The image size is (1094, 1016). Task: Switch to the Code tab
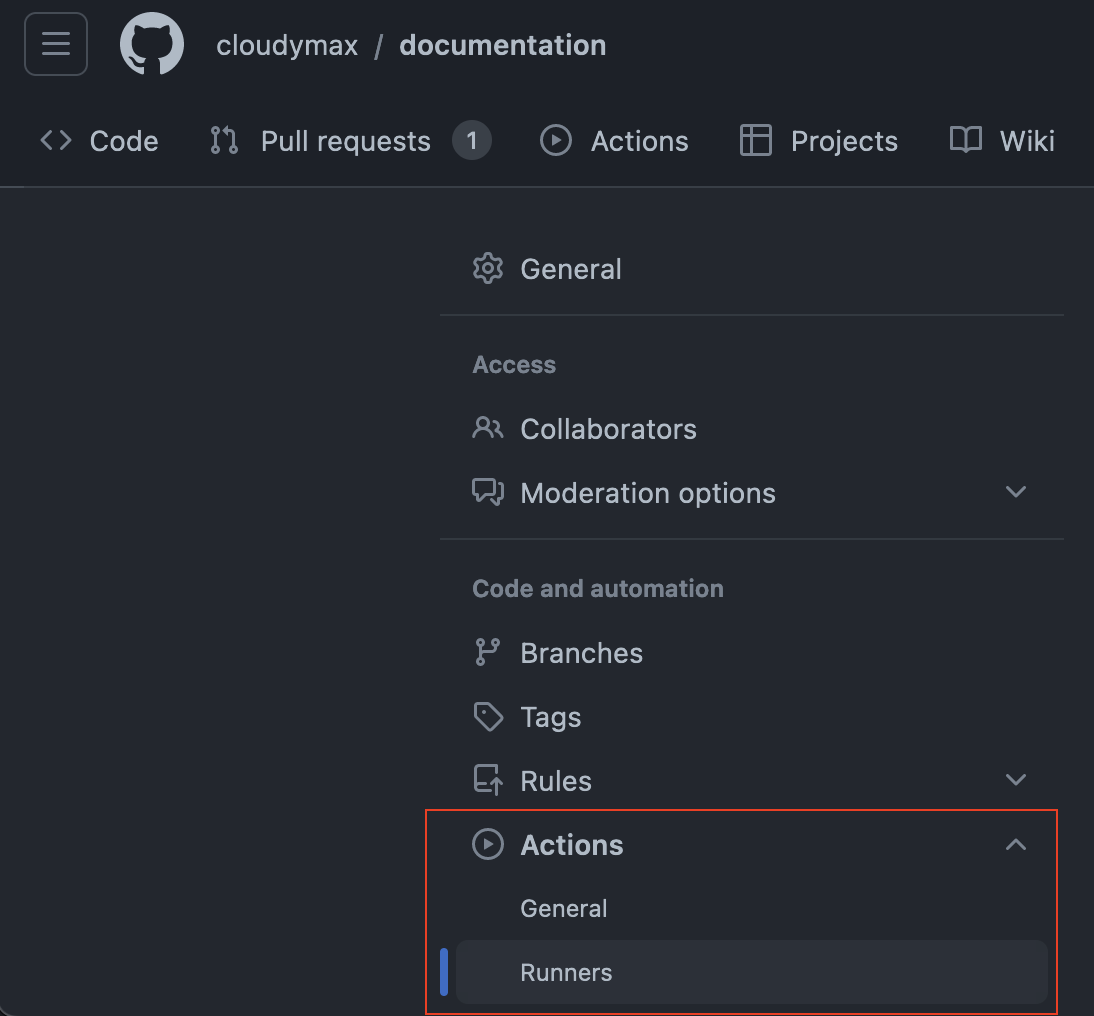99,141
